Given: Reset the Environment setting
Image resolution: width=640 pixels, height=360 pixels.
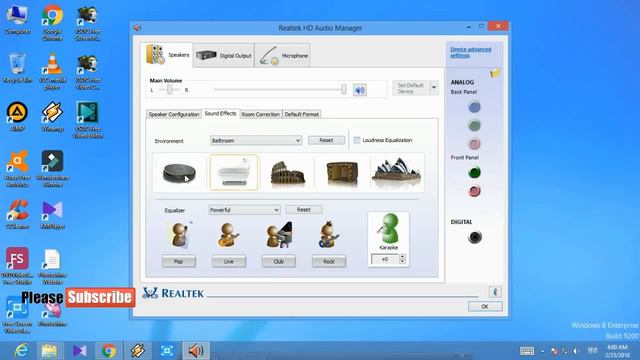Looking at the screenshot, I should click(x=326, y=140).
